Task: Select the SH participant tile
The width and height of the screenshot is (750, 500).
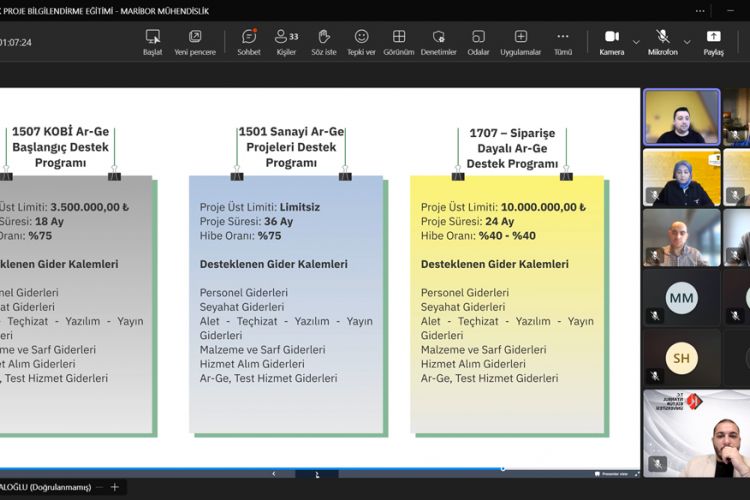Action: 681,357
